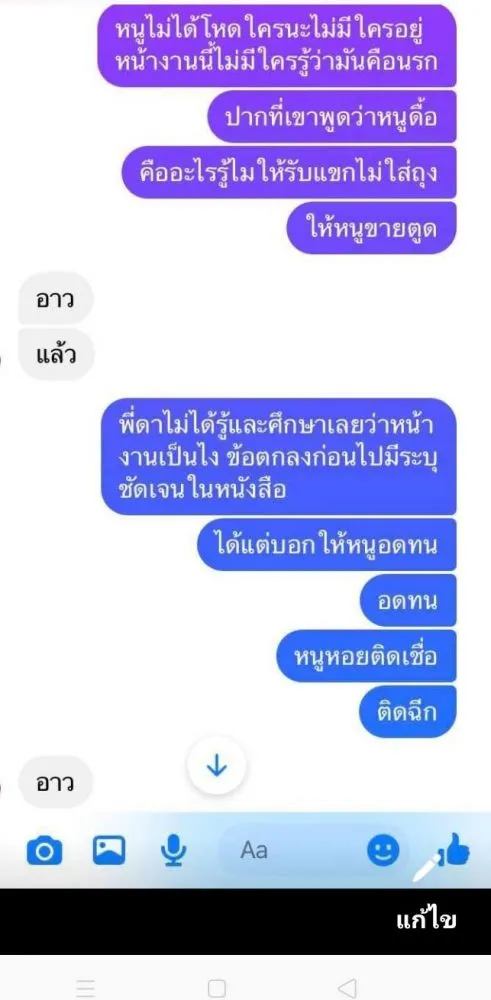Image resolution: width=491 pixels, height=1000 pixels.
Task: Tap the Android home square button
Action: pos(217,988)
